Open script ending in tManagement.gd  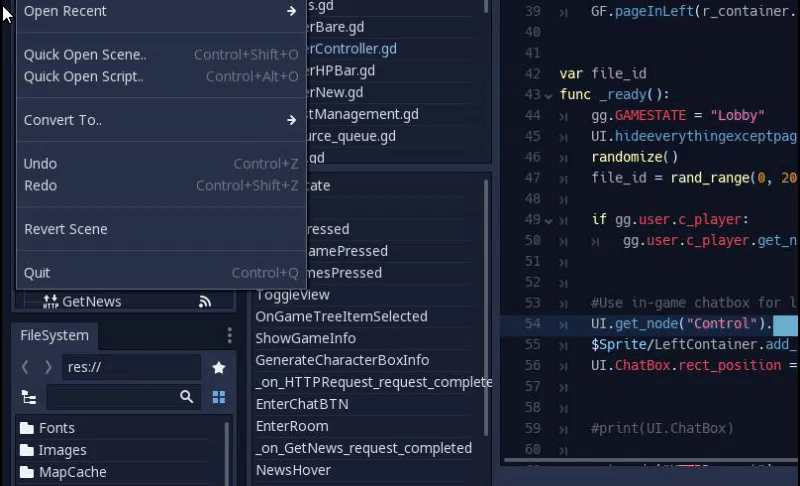pyautogui.click(x=362, y=114)
